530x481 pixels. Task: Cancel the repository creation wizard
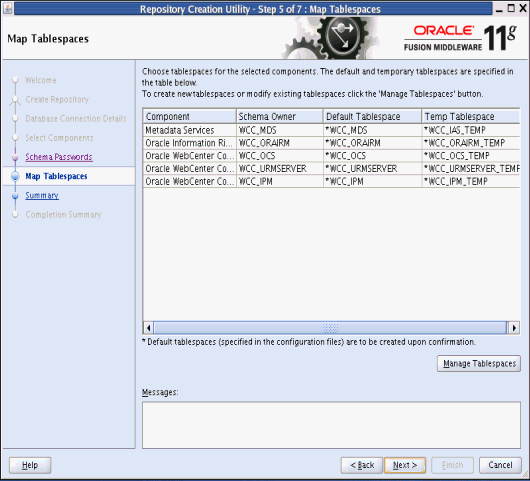(x=500, y=465)
